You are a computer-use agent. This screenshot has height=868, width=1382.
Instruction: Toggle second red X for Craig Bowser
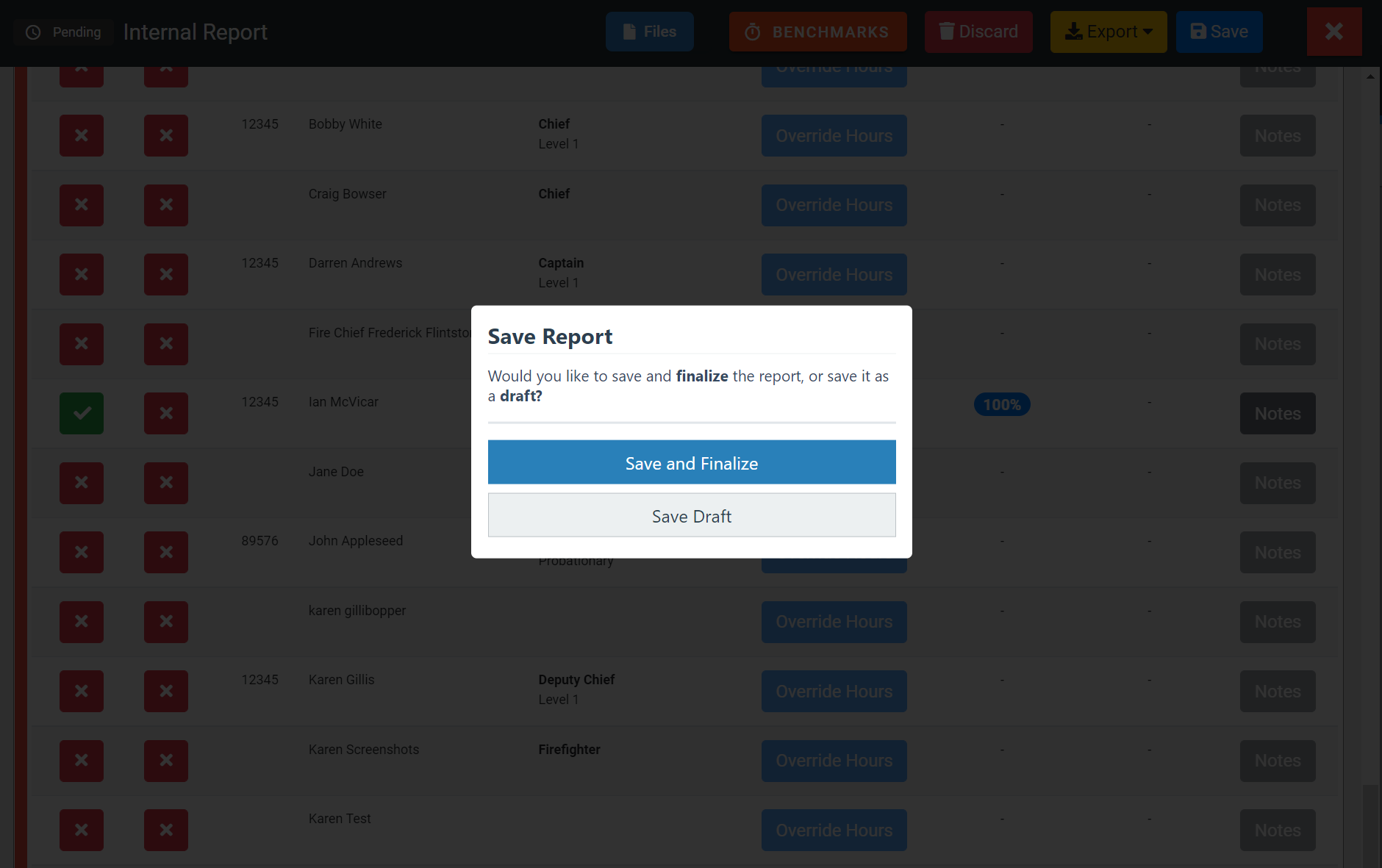(x=166, y=205)
